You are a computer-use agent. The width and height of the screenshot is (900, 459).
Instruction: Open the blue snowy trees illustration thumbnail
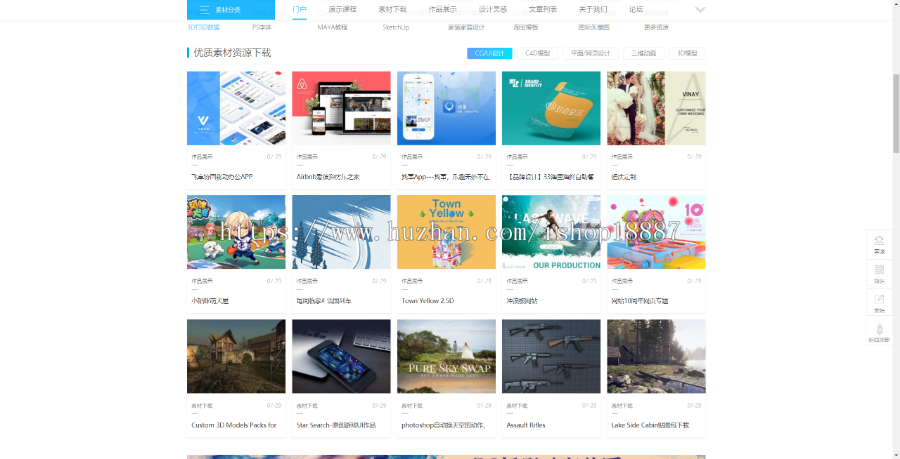341,232
